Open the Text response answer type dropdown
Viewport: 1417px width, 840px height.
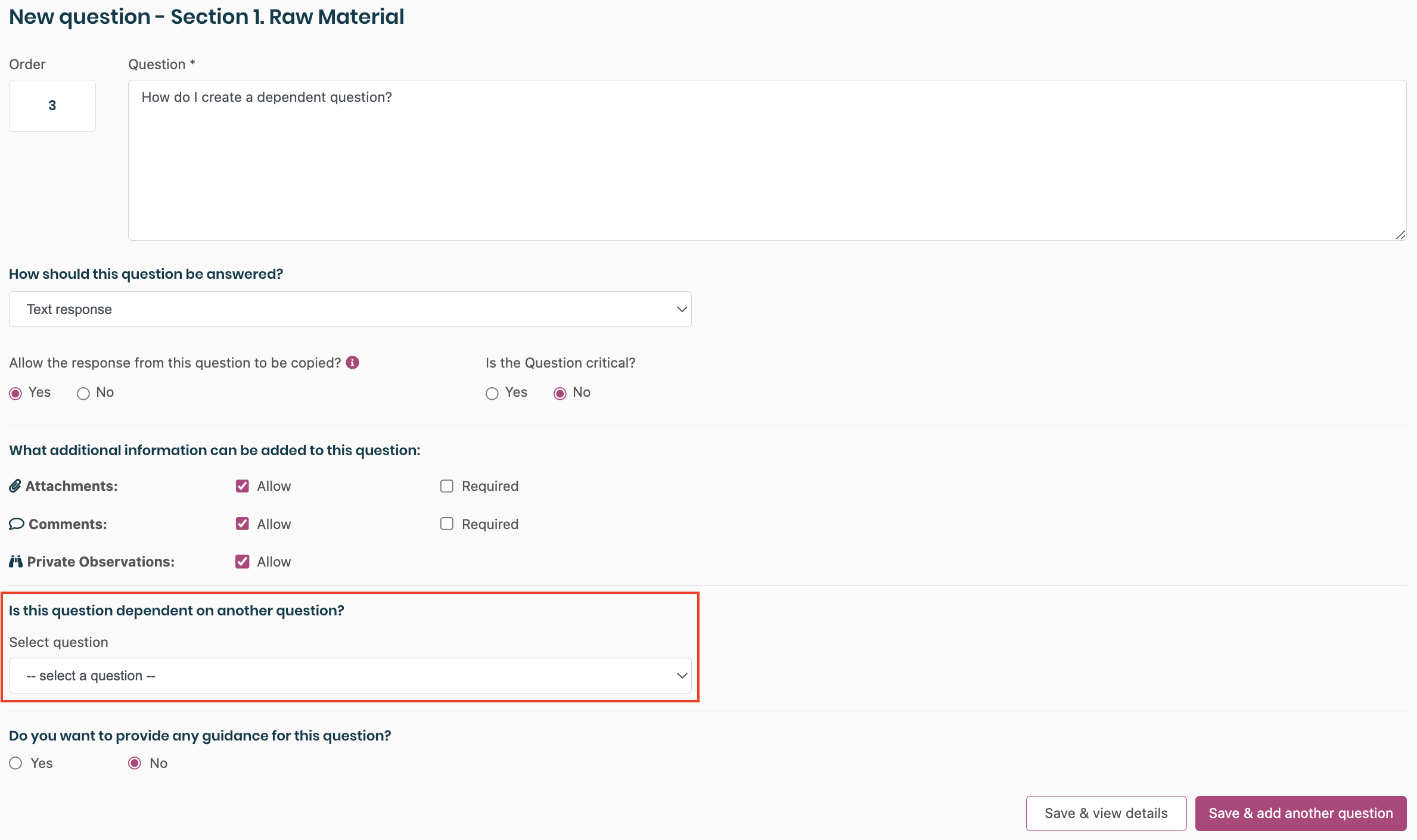click(x=350, y=309)
